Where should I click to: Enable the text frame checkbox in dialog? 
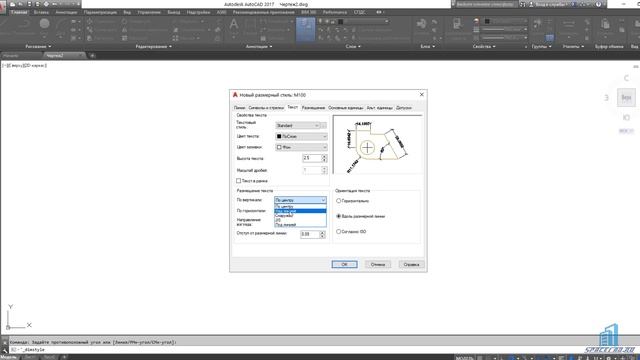[x=239, y=181]
